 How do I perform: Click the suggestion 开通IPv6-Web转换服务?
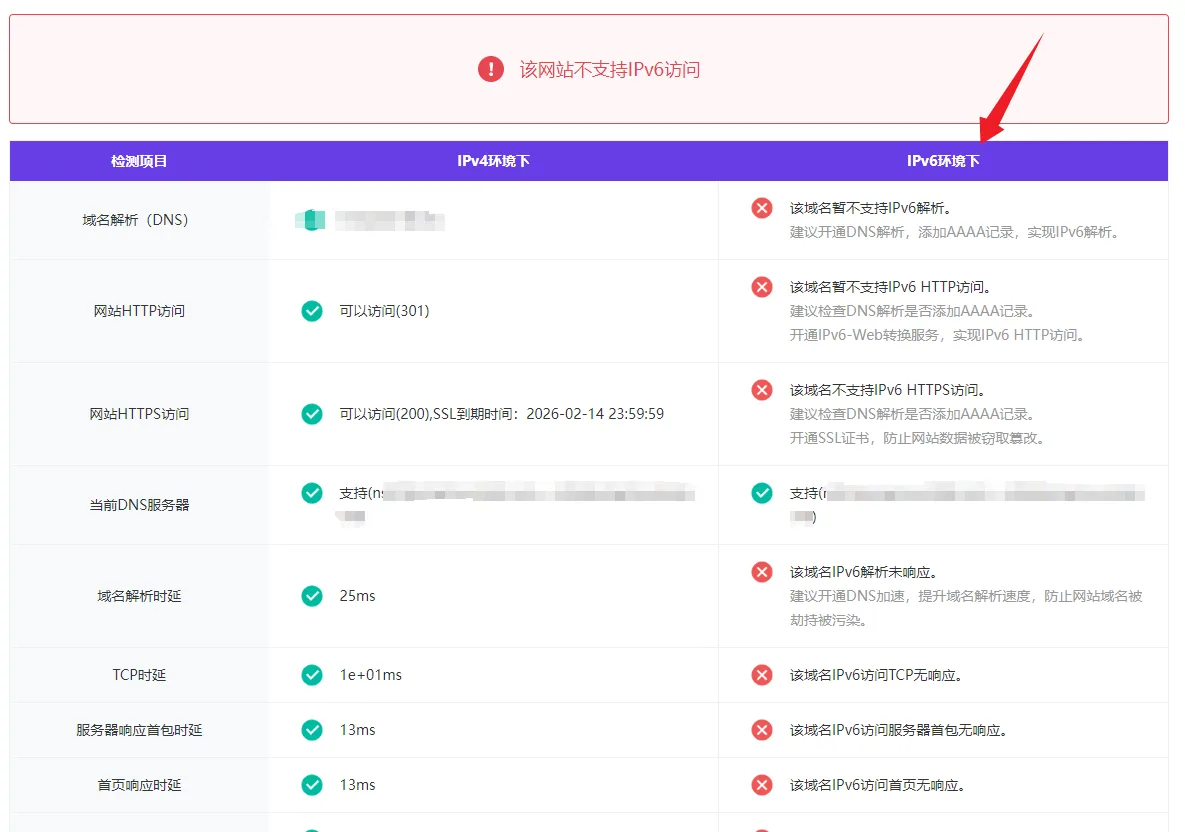[937, 335]
